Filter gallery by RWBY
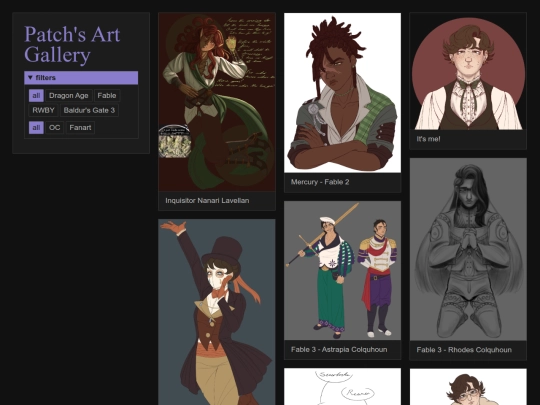The image size is (540, 405). pyautogui.click(x=43, y=111)
